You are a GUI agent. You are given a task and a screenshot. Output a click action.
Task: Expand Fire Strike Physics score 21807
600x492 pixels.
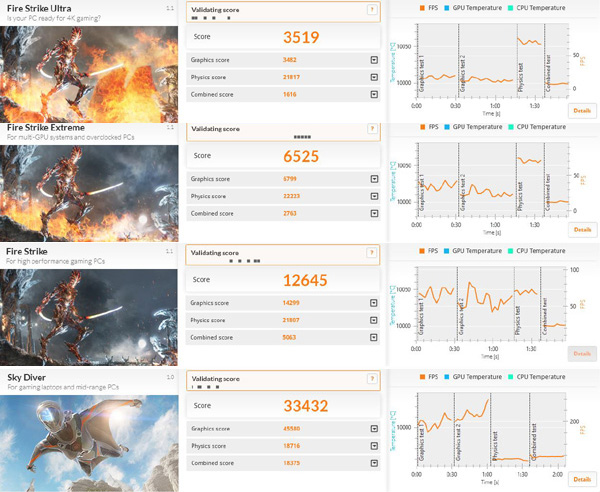[374, 320]
